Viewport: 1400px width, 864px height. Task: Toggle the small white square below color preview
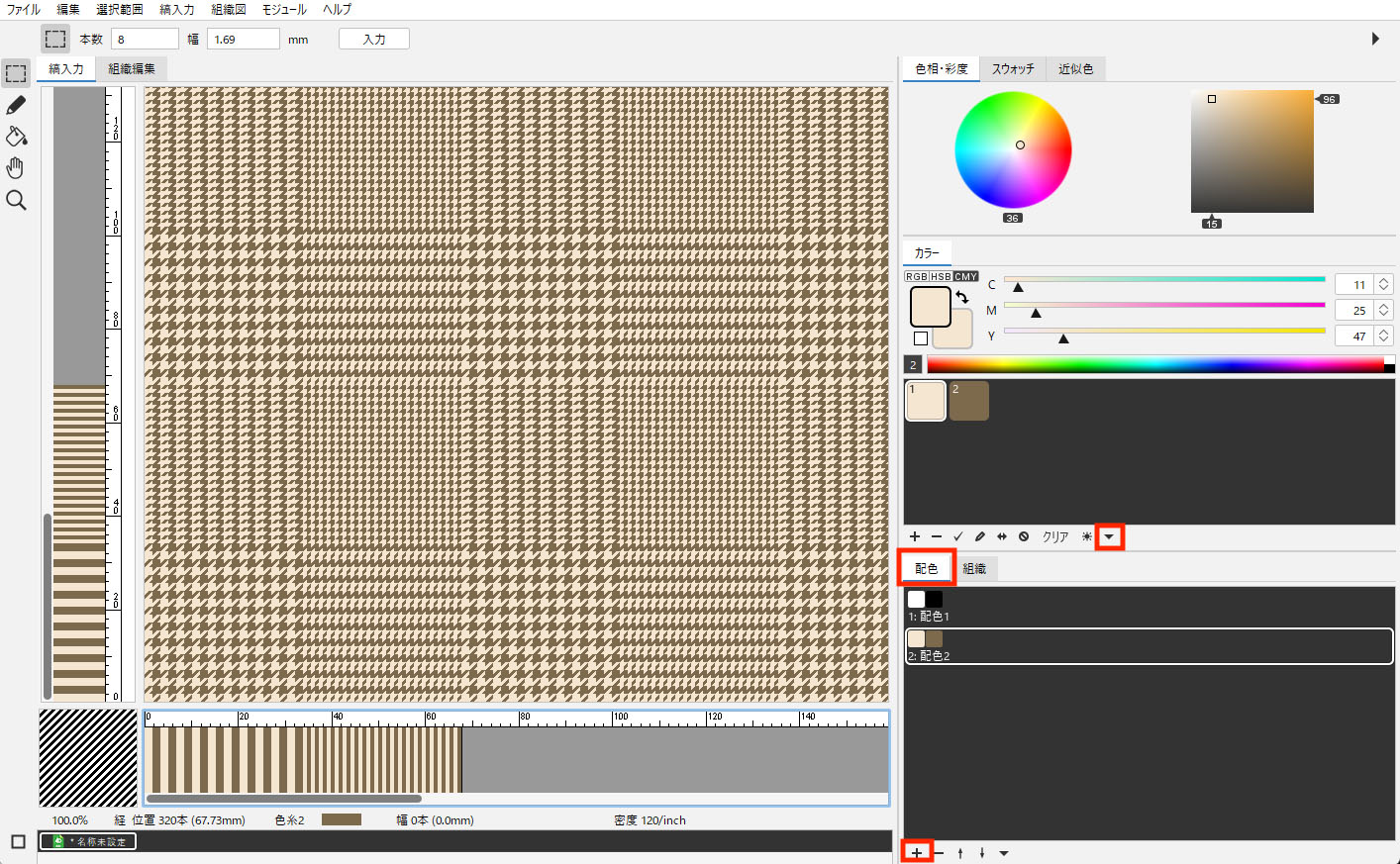click(921, 338)
